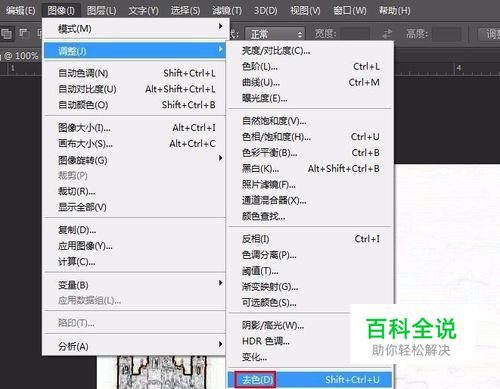The image size is (500, 389).
Task: Open 照片滤镜(F) adjustment
Action: [310, 185]
